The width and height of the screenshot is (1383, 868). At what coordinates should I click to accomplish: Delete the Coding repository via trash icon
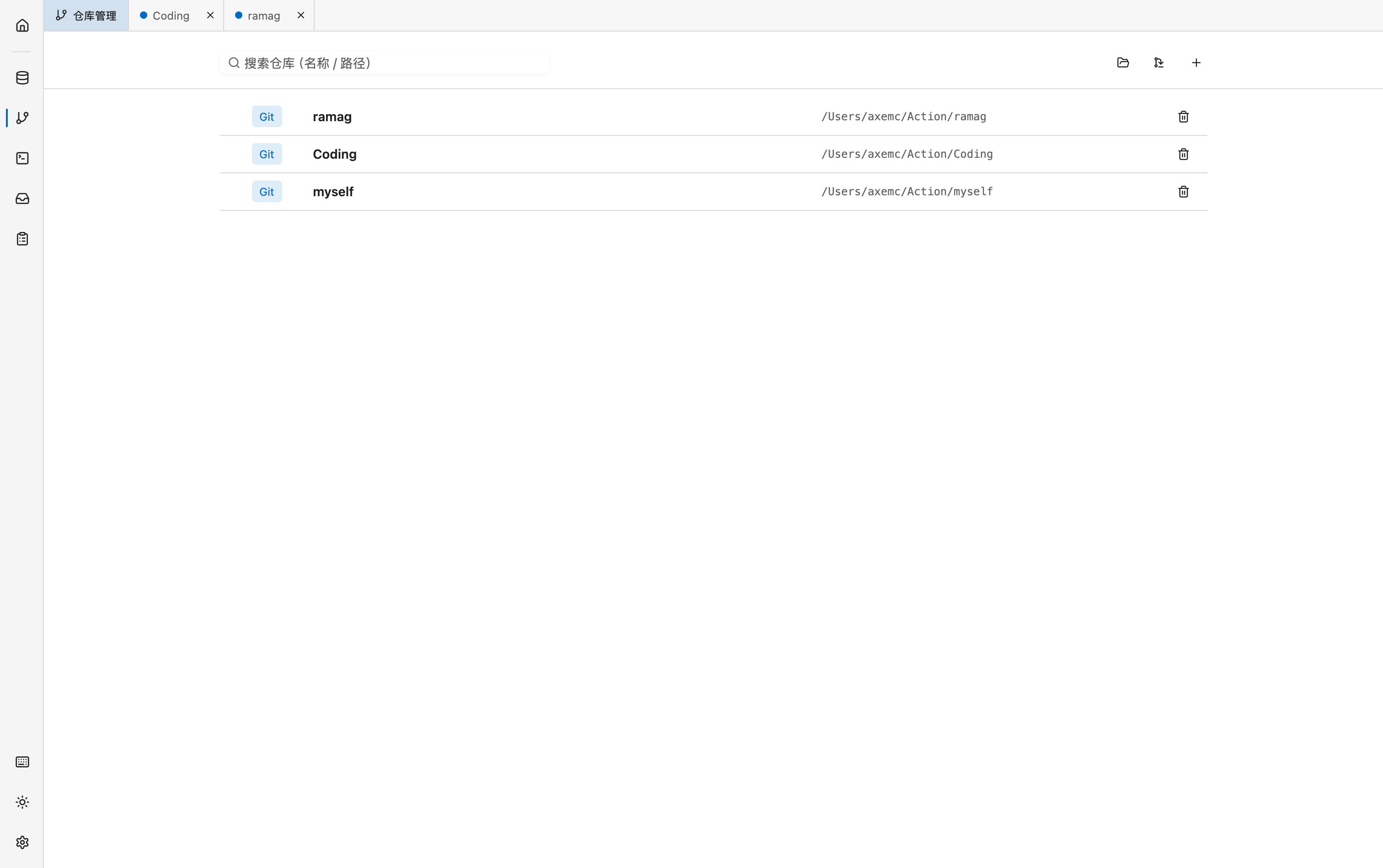pos(1183,154)
